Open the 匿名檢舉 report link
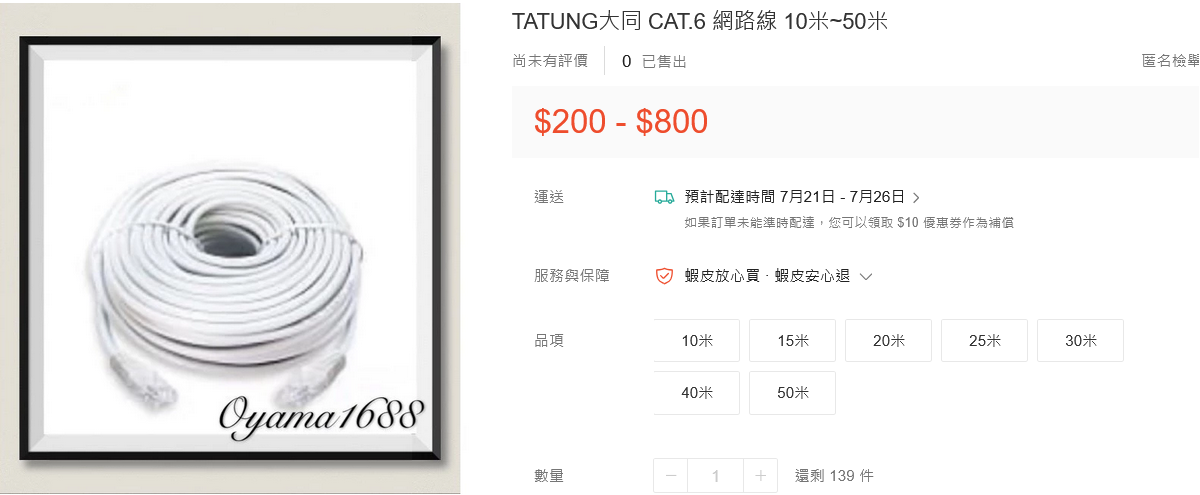 point(1171,61)
